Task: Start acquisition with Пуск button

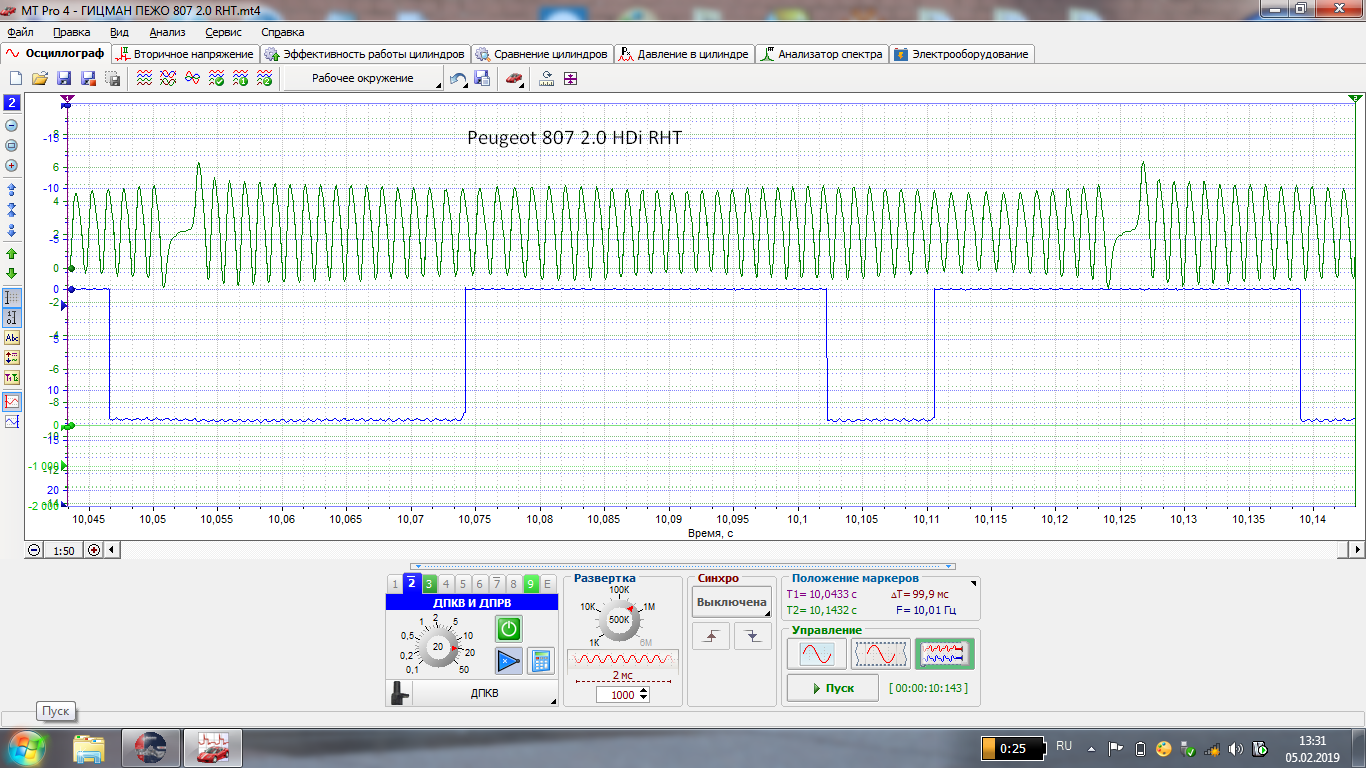Action: (x=832, y=688)
